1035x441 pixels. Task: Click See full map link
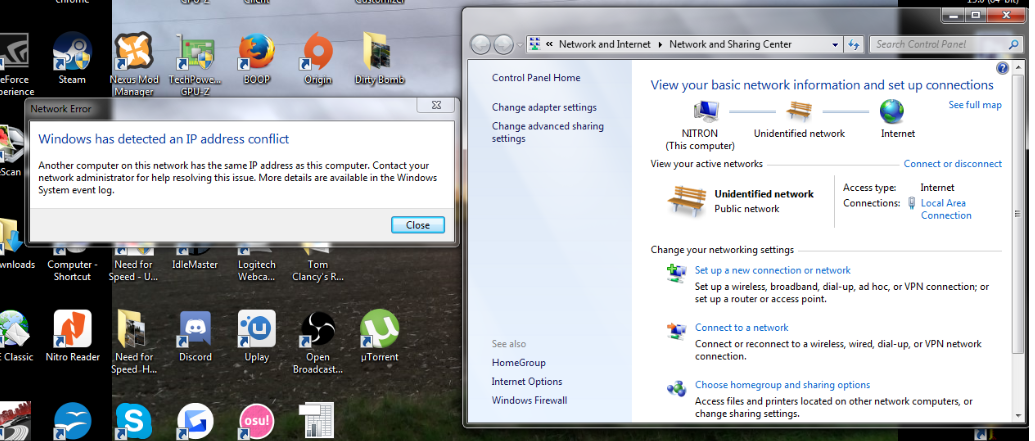[x=975, y=105]
